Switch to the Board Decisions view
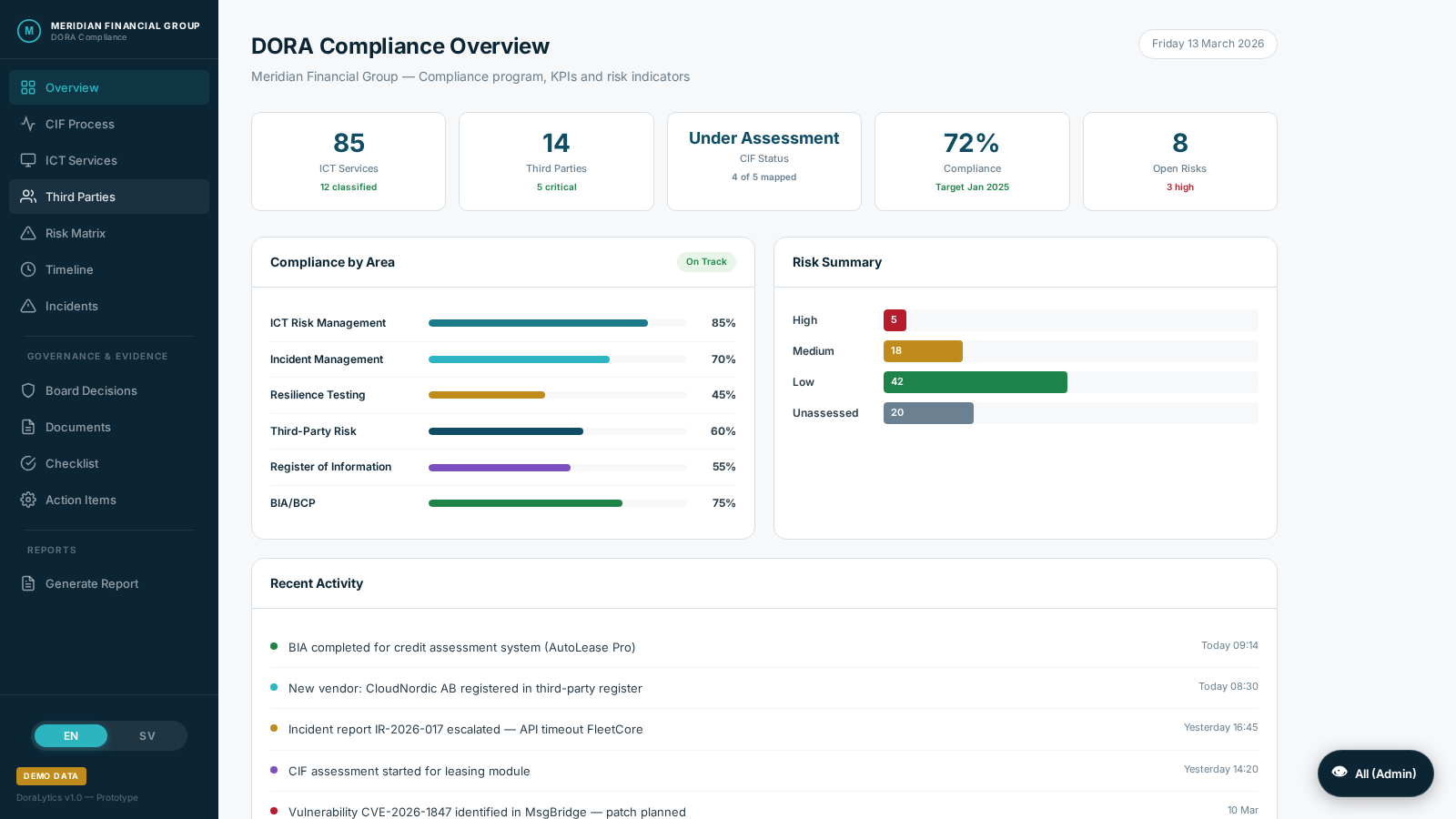Screen dimensions: 1456x819 pyautogui.click(x=91, y=390)
